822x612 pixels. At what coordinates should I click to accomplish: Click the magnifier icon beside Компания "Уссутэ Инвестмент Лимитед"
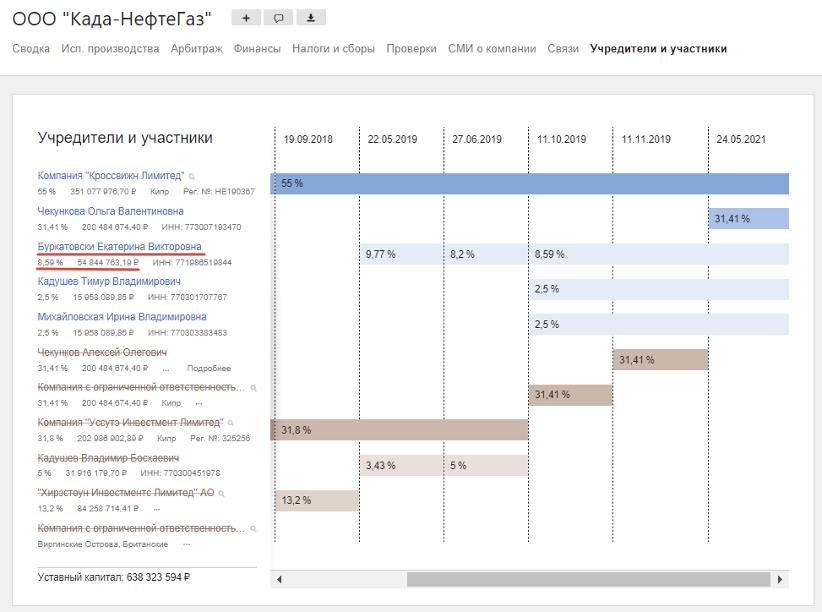(232, 422)
